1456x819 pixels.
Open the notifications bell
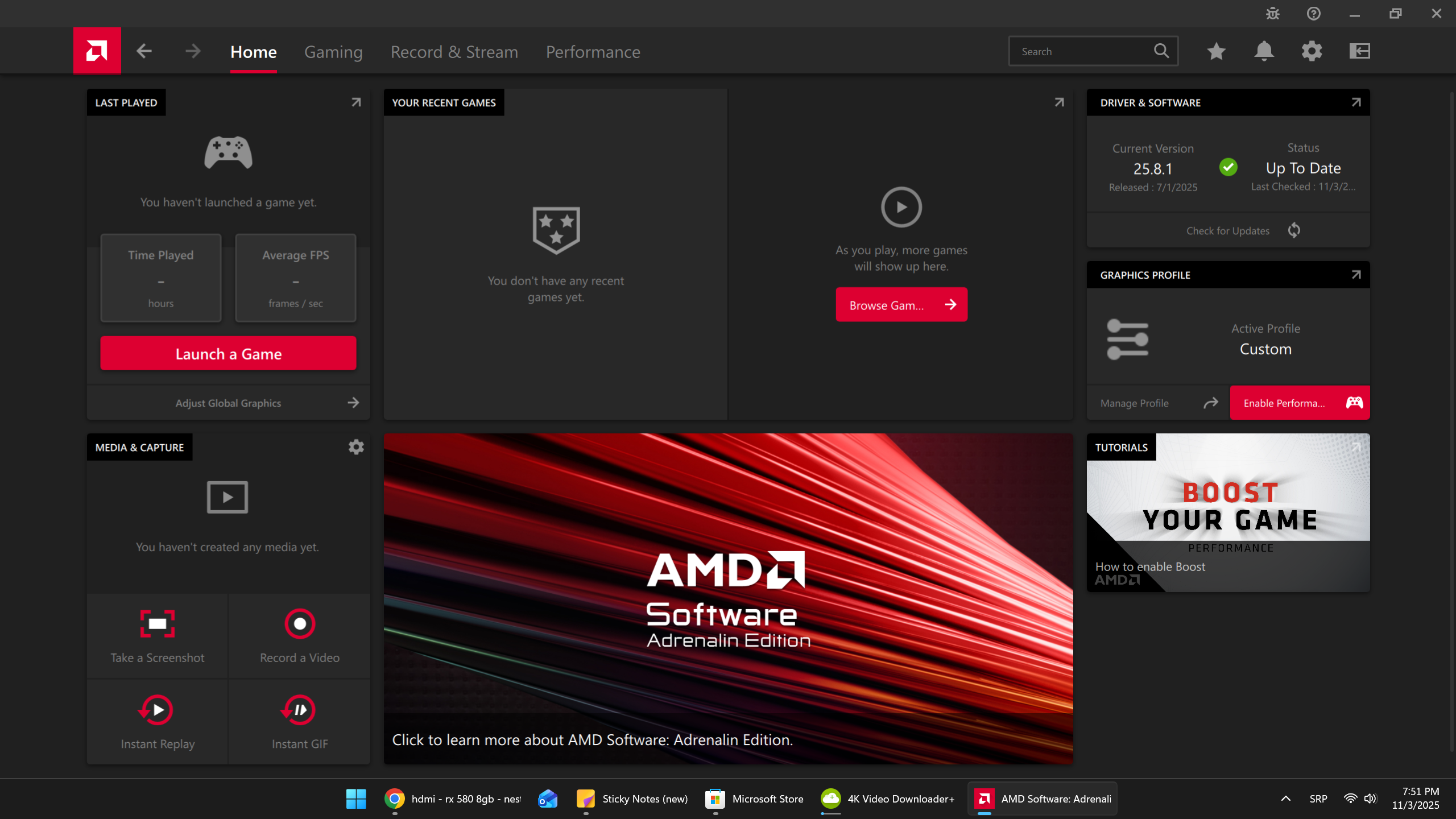coord(1264,51)
